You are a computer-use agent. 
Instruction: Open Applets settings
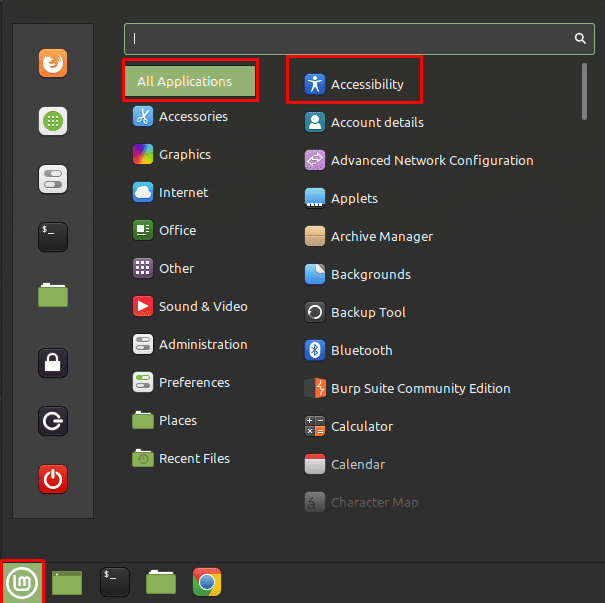(x=341, y=198)
